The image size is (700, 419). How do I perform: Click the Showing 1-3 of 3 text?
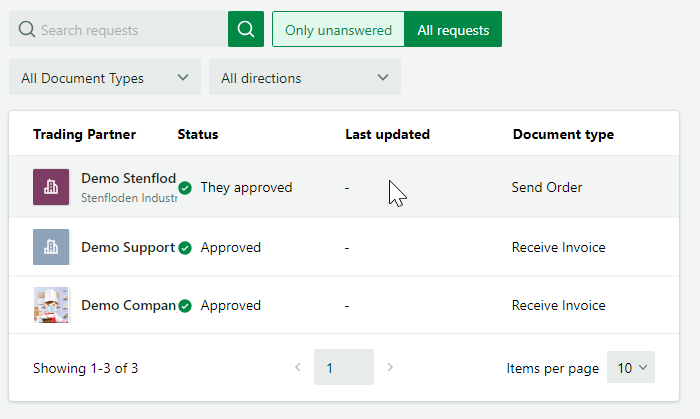[86, 368]
